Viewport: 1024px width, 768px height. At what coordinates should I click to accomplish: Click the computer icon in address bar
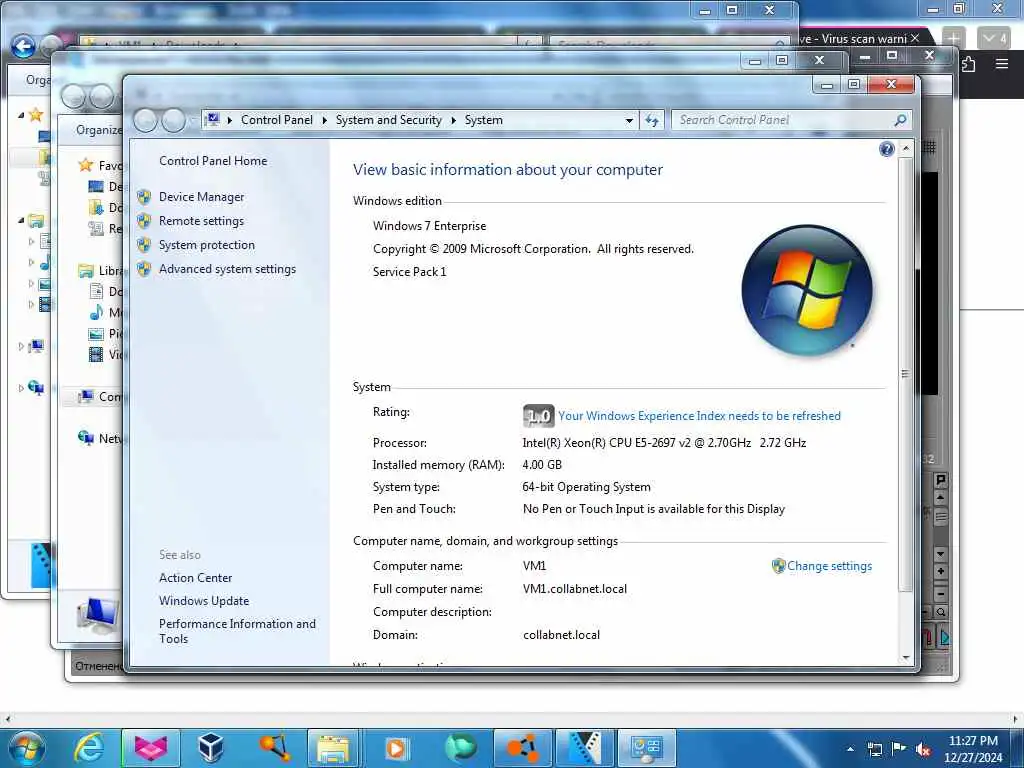coord(212,120)
